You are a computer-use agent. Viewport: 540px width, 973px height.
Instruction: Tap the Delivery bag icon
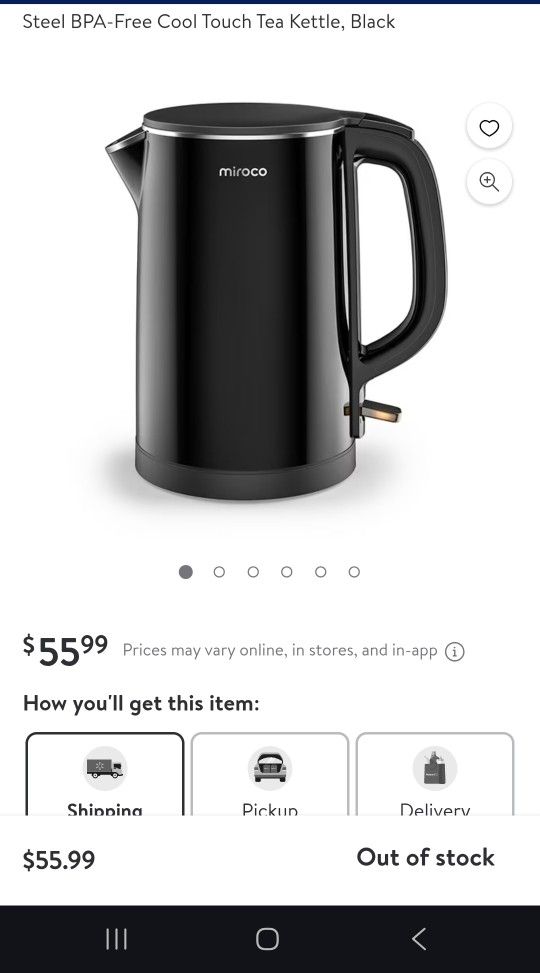coord(435,768)
